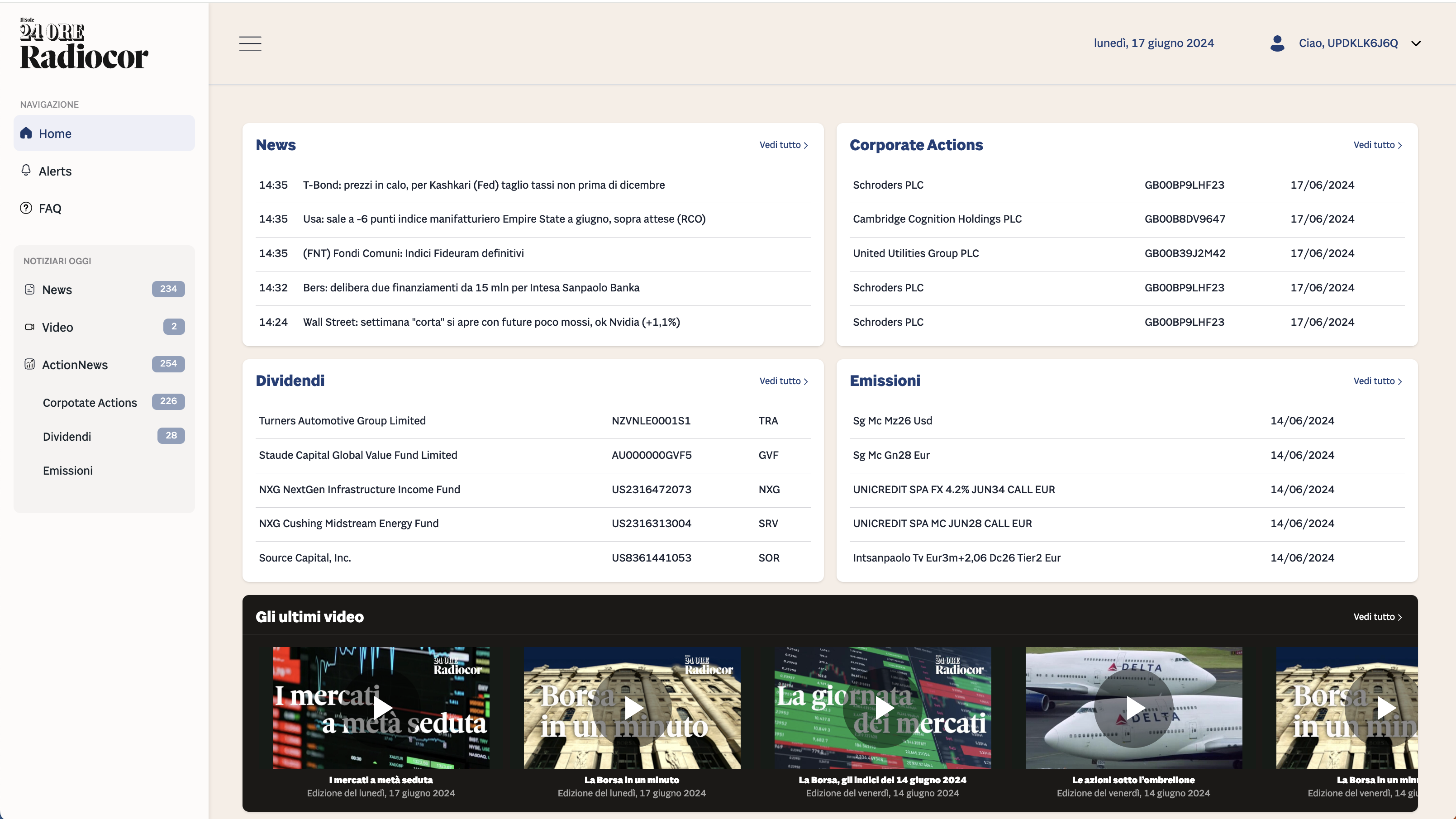Viewport: 1456px width, 819px height.
Task: Open the T-Bond prezzi in calo headline
Action: pyautogui.click(x=483, y=186)
